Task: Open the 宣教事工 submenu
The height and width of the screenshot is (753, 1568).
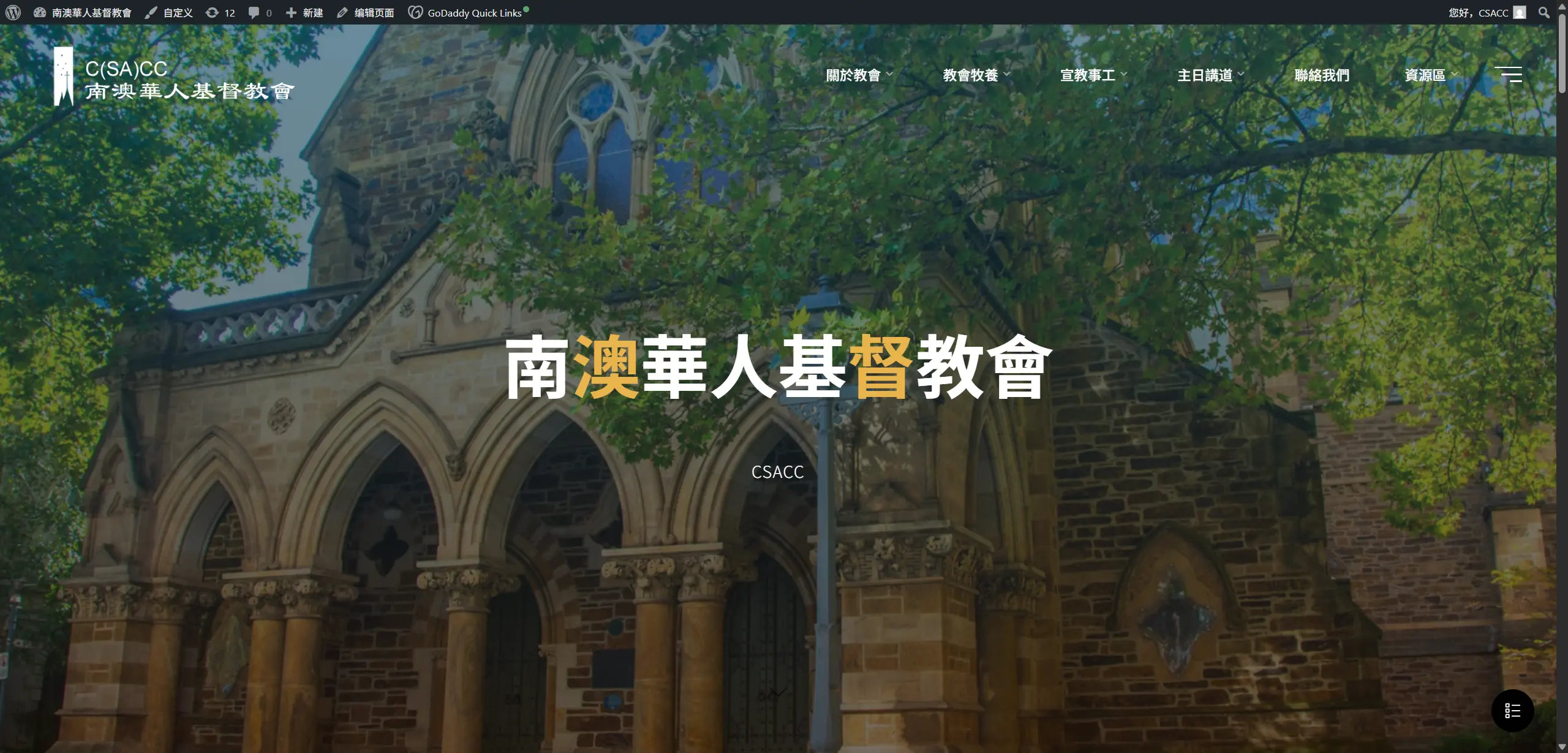Action: (1091, 74)
